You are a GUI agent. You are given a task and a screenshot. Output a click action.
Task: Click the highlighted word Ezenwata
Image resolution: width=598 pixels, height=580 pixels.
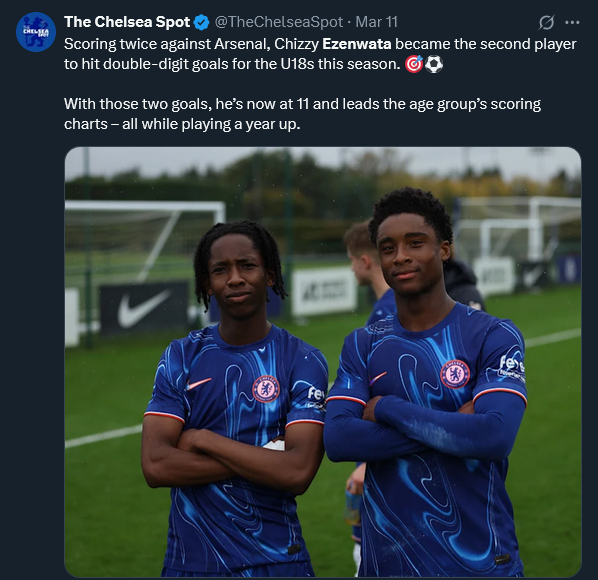tap(357, 44)
